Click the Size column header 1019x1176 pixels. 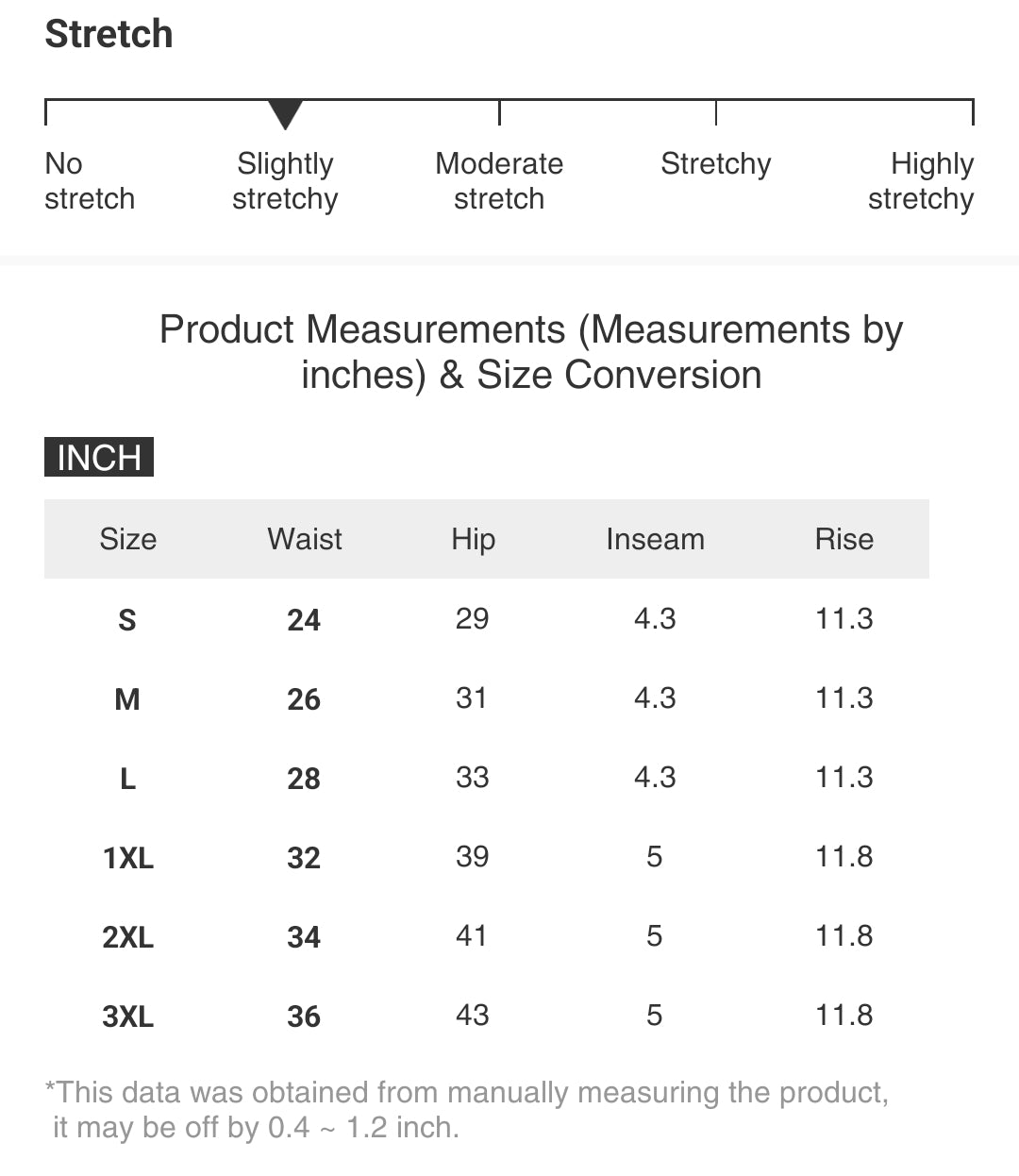pyautogui.click(x=128, y=539)
